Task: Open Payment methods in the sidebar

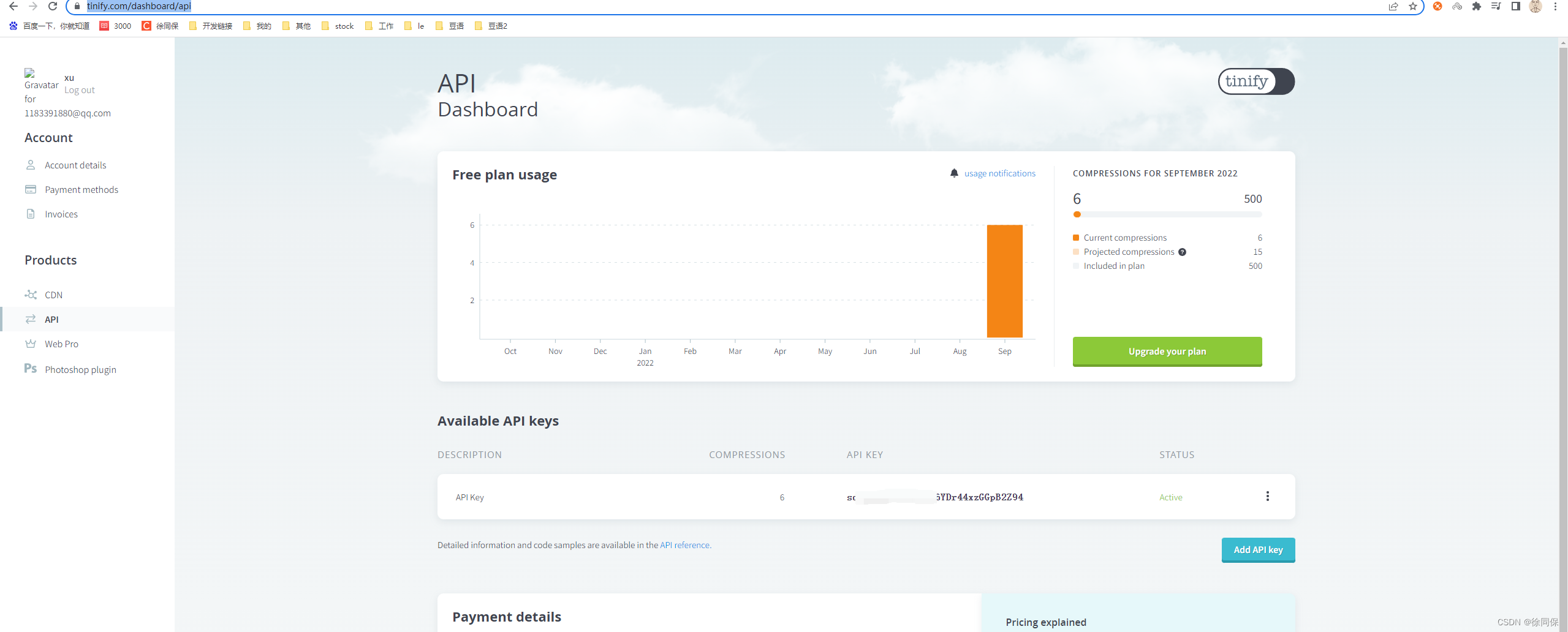Action: [x=81, y=190]
